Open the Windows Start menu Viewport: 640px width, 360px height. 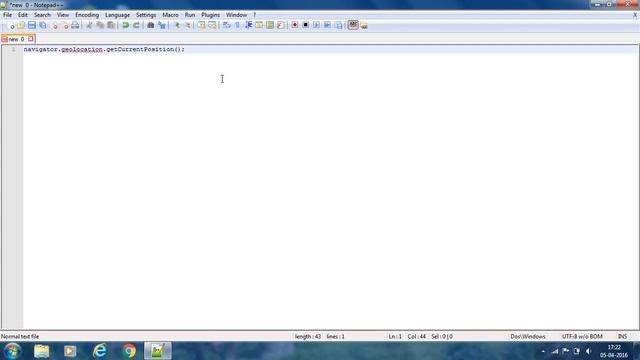pos(12,351)
